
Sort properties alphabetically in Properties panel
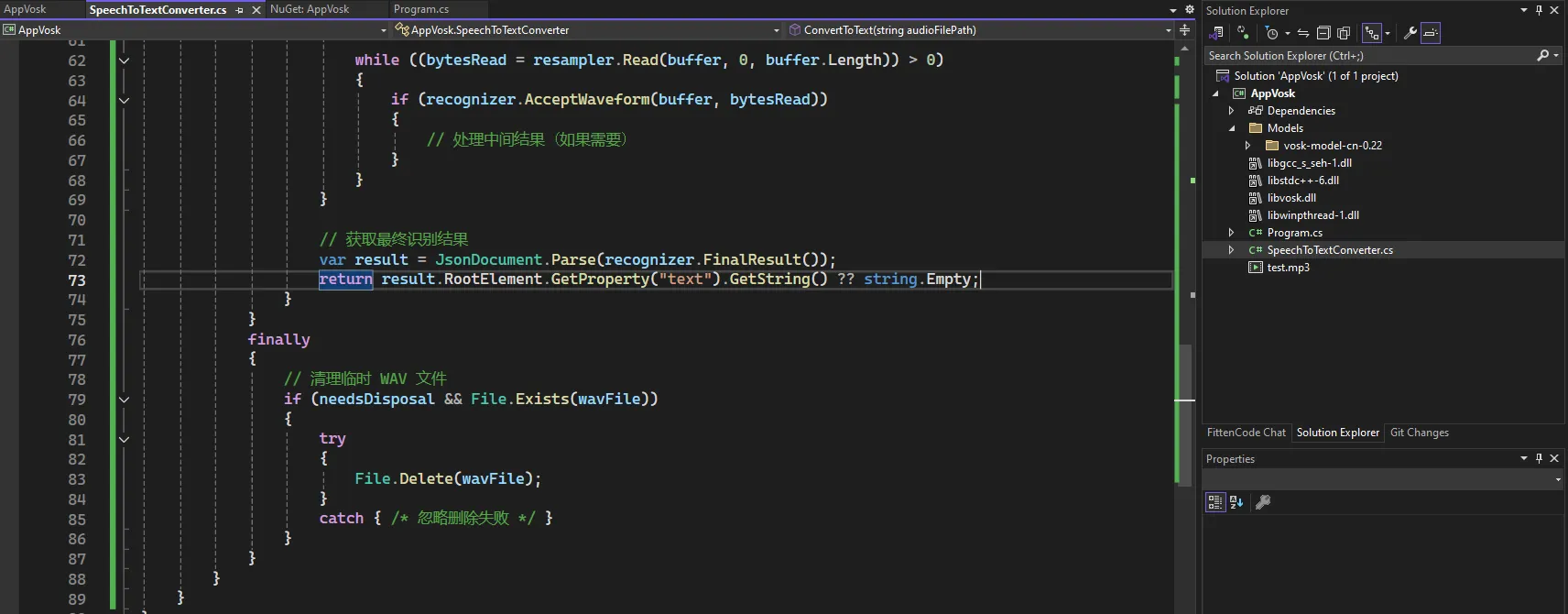pos(1236,502)
